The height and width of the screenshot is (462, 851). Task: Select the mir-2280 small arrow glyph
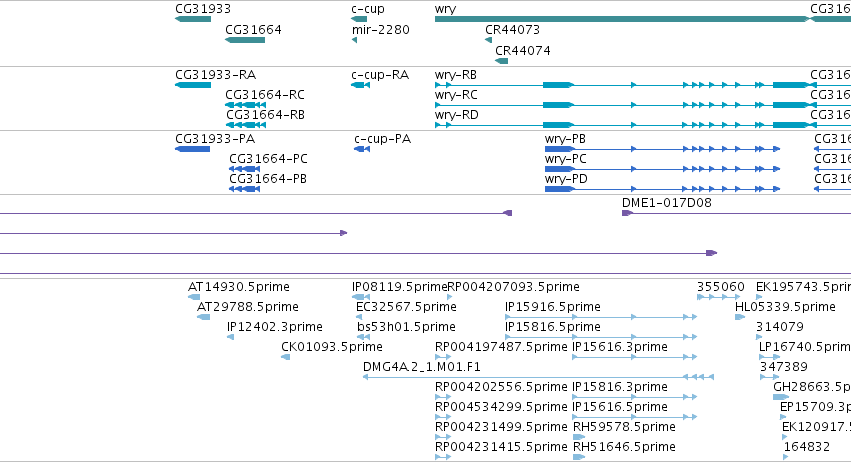click(x=354, y=40)
